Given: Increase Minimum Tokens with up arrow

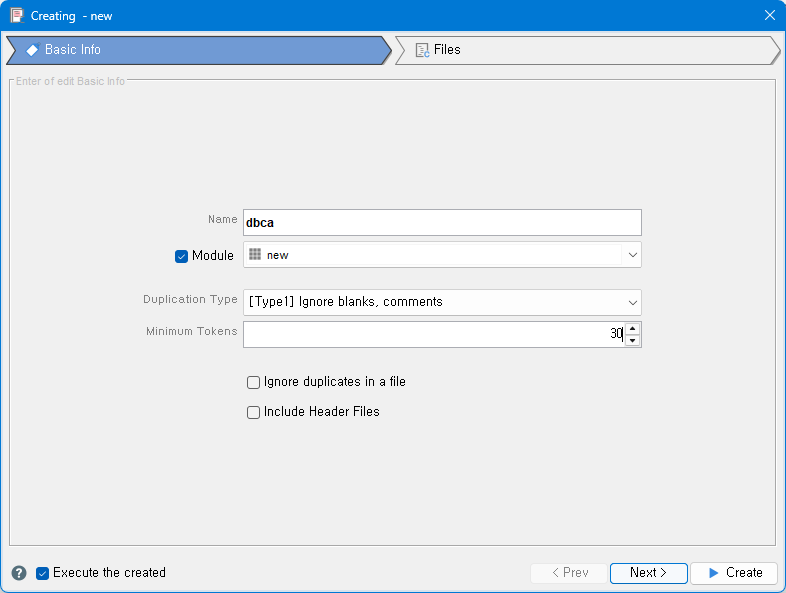Looking at the screenshot, I should pyautogui.click(x=632, y=328).
